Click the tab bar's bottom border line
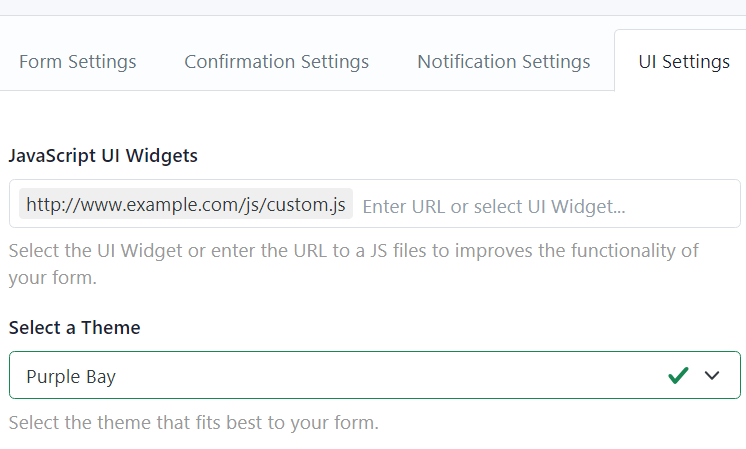The width and height of the screenshot is (746, 449). coord(300,90)
